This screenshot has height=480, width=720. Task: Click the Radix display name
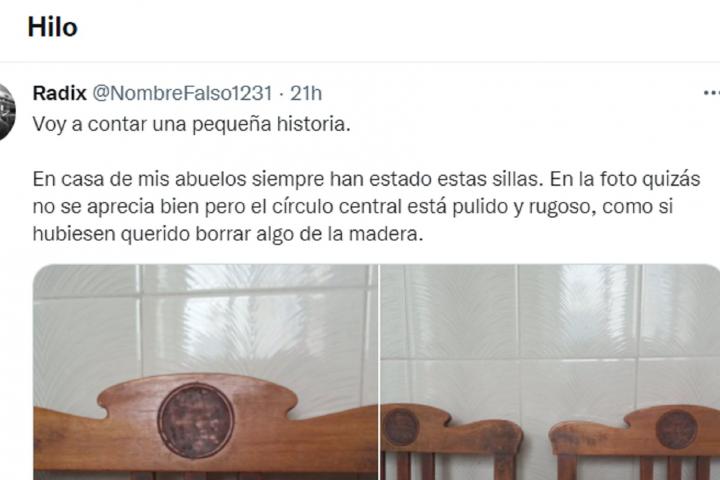click(59, 93)
